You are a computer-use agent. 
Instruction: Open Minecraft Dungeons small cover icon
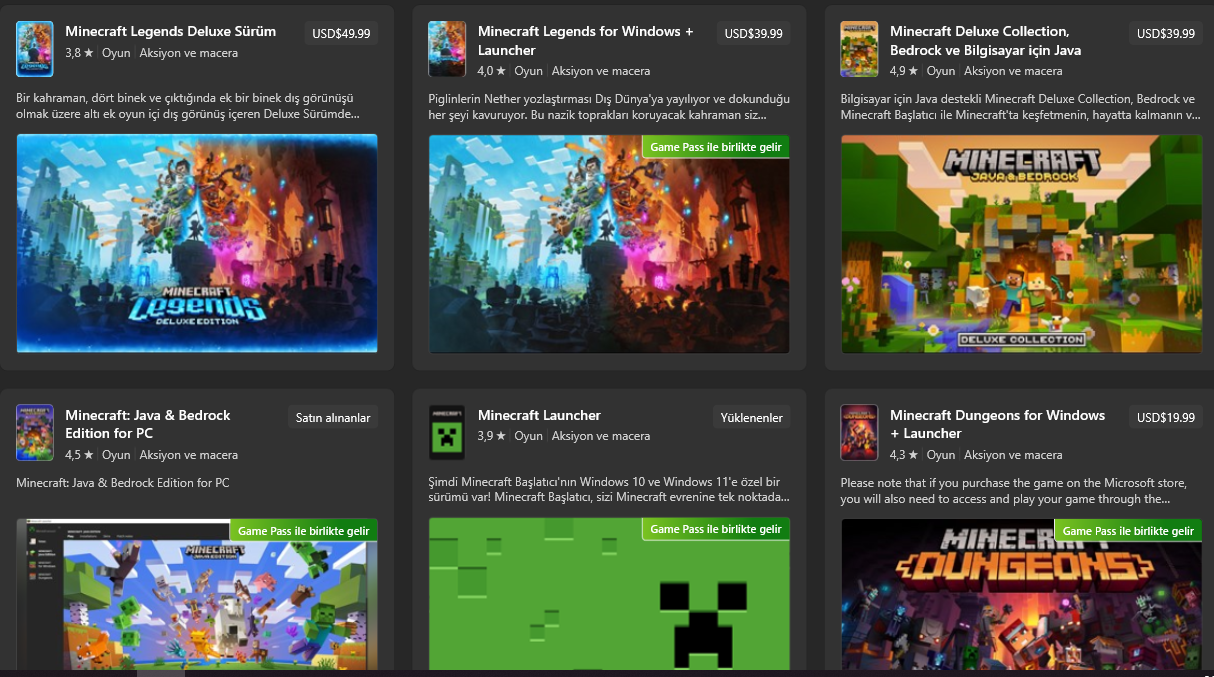tap(859, 433)
